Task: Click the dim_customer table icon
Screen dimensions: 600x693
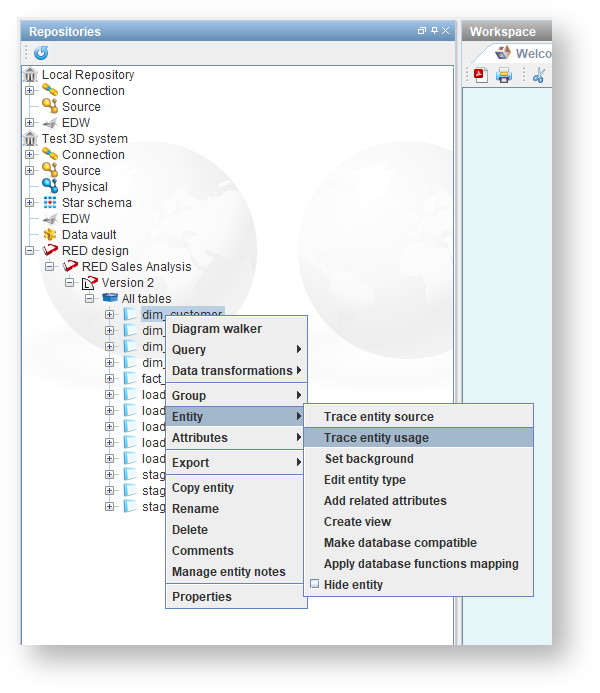Action: pyautogui.click(x=130, y=314)
